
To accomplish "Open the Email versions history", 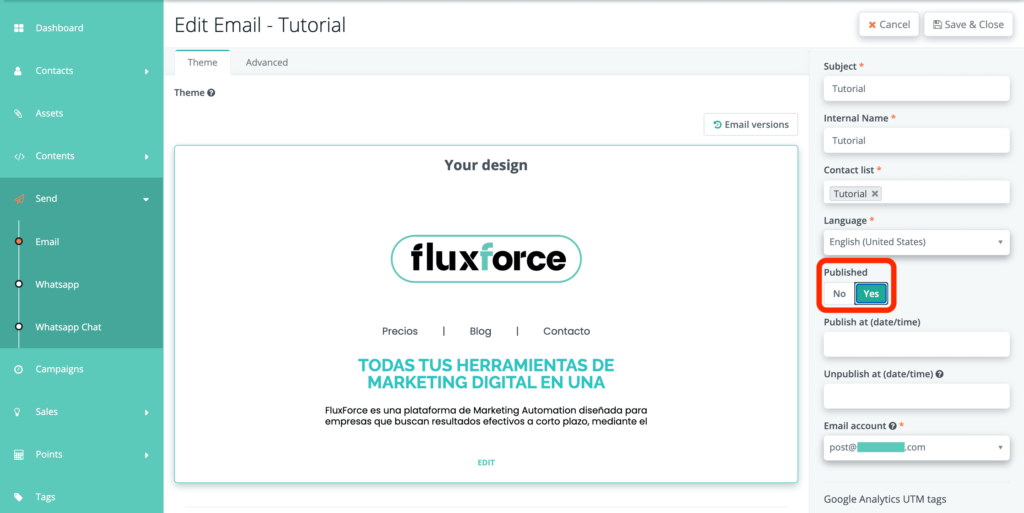I will [750, 125].
